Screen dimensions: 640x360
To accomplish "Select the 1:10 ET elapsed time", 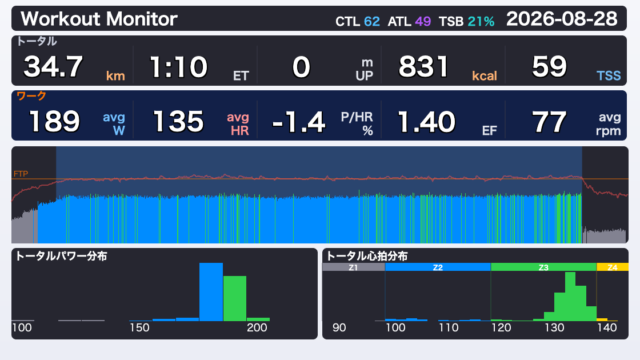I will tap(199, 67).
